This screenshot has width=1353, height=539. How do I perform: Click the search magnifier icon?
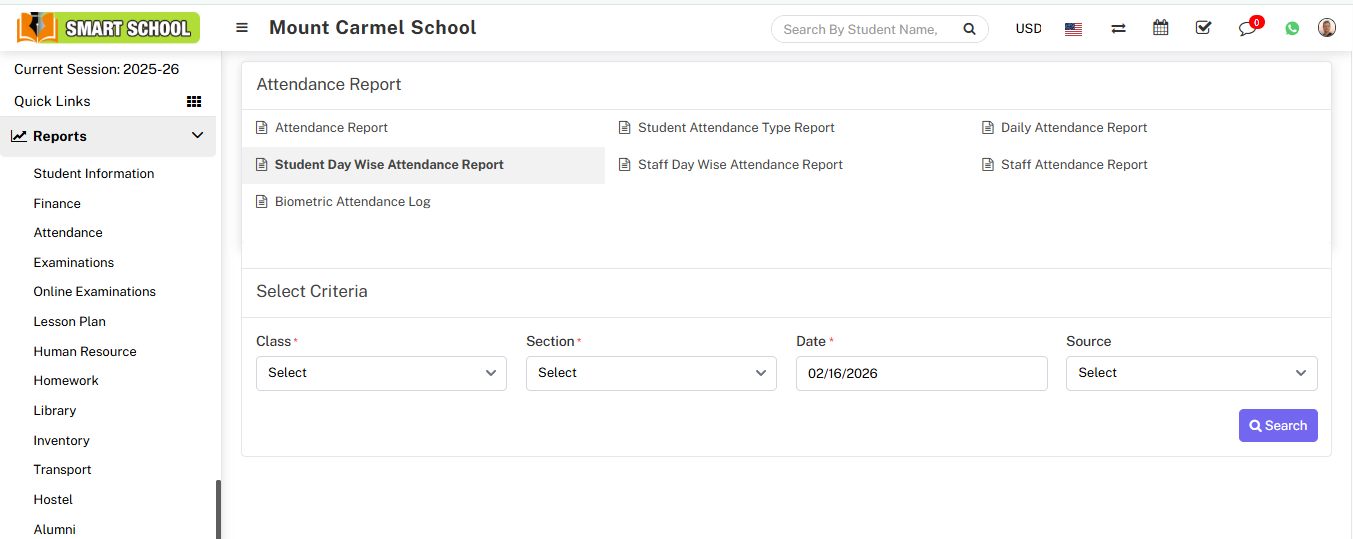[x=969, y=29]
